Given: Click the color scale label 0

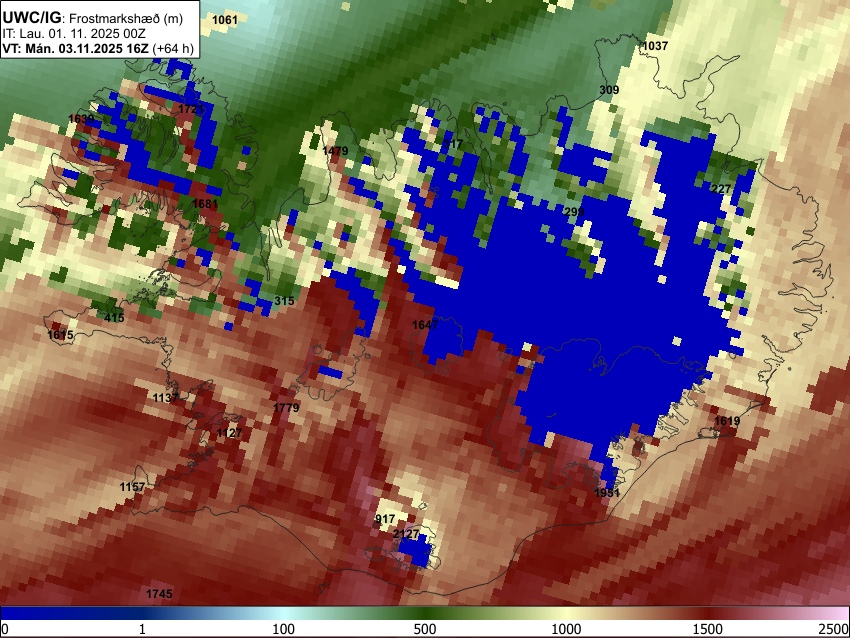Looking at the screenshot, I should [5, 629].
